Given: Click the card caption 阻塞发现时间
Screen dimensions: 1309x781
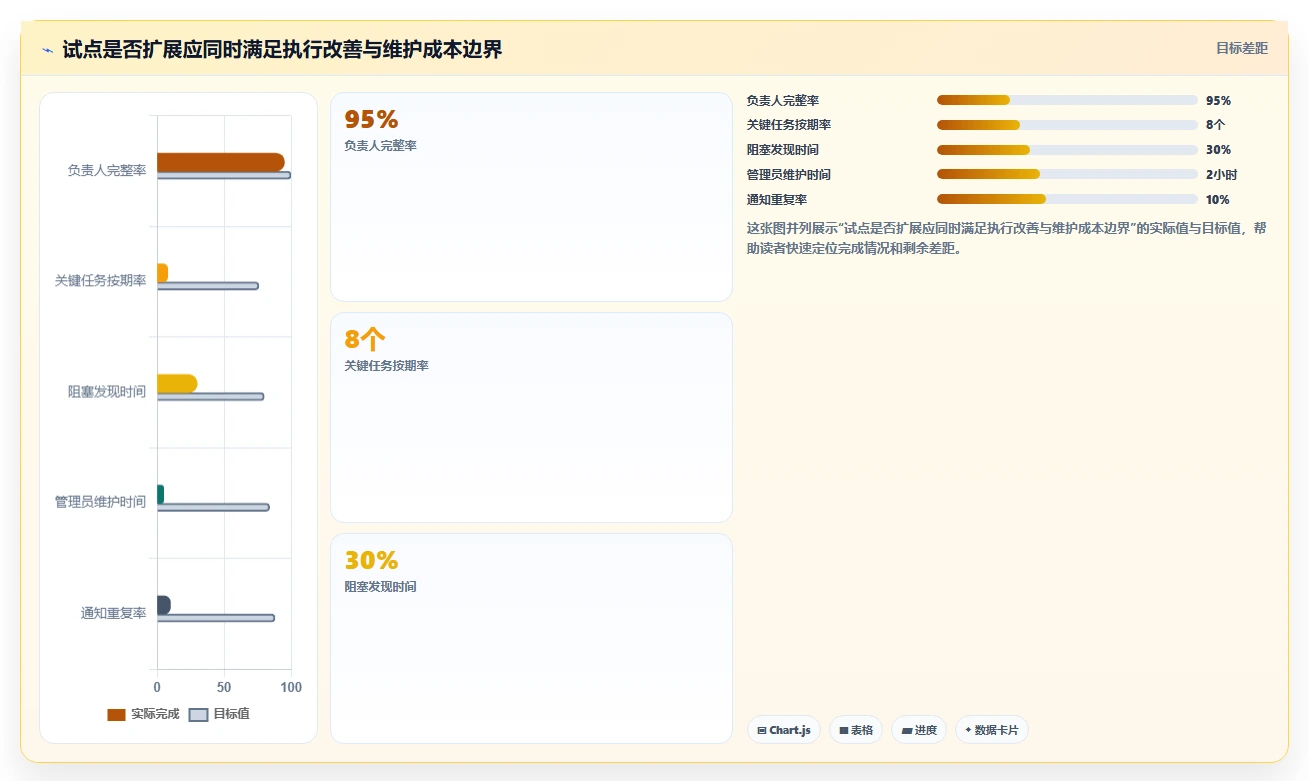Looking at the screenshot, I should pos(380,587).
